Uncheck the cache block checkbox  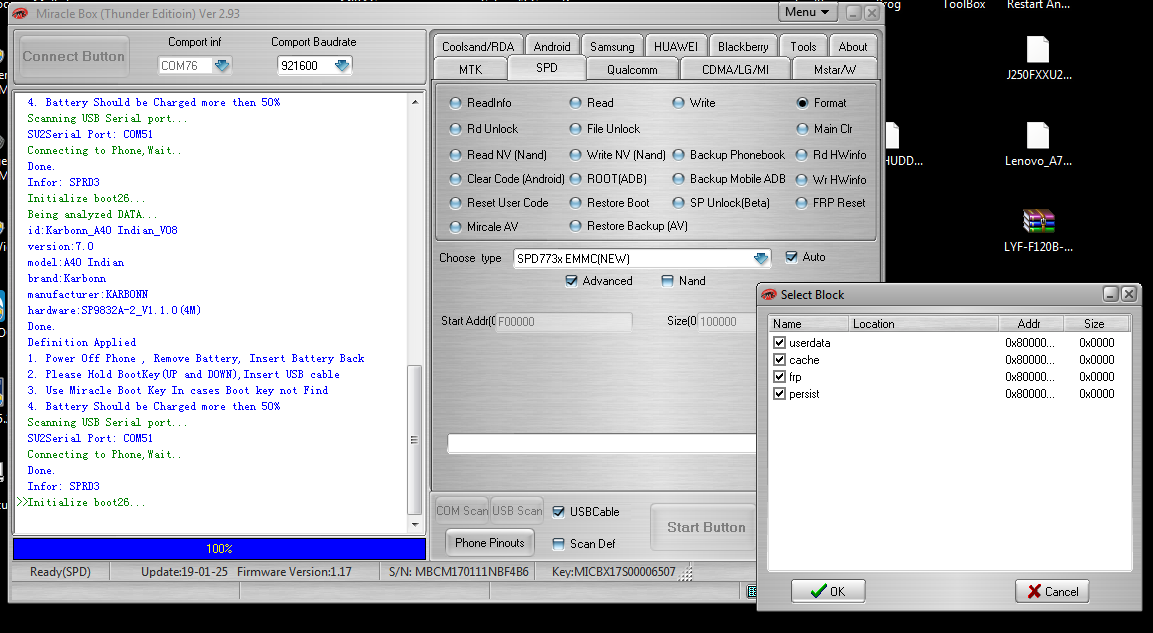(x=779, y=360)
